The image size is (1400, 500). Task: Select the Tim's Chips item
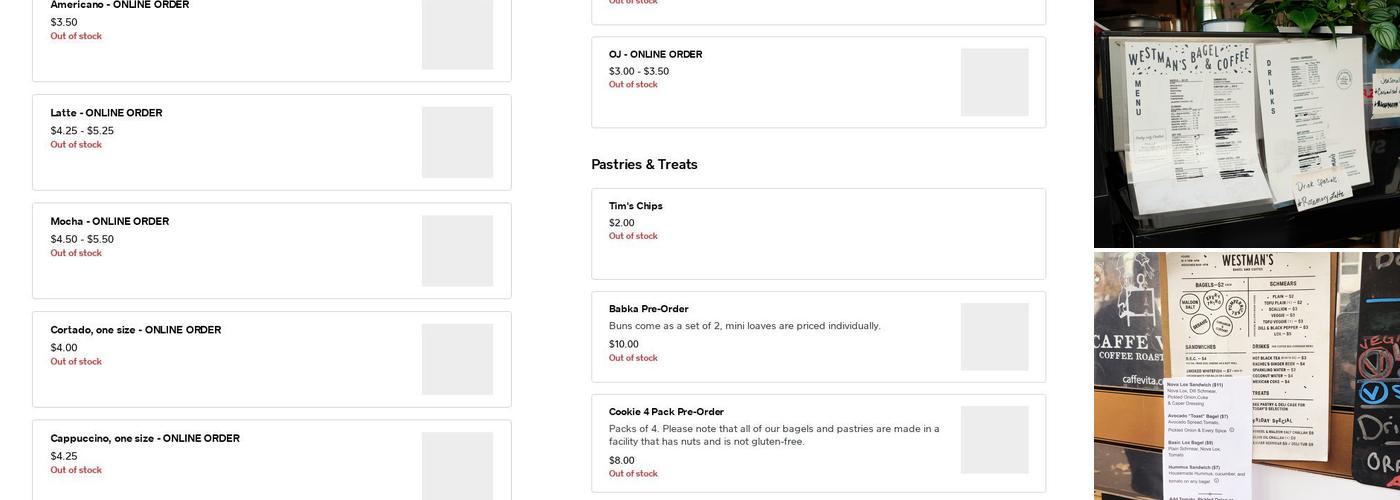tap(635, 206)
